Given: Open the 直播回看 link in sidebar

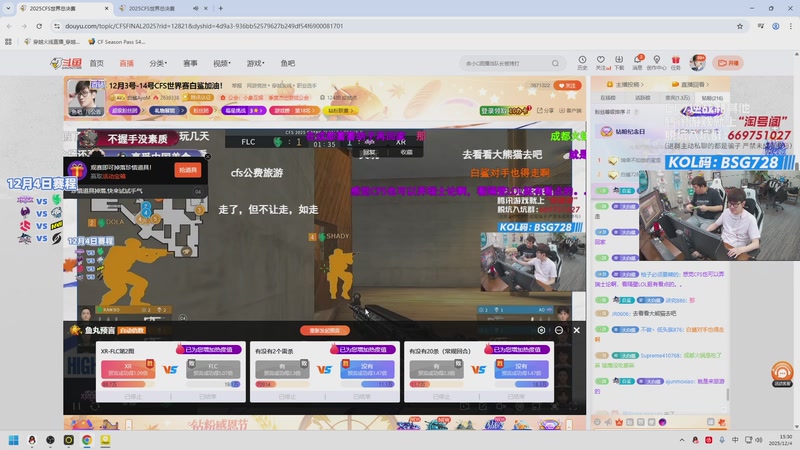Looking at the screenshot, I should coord(690,84).
